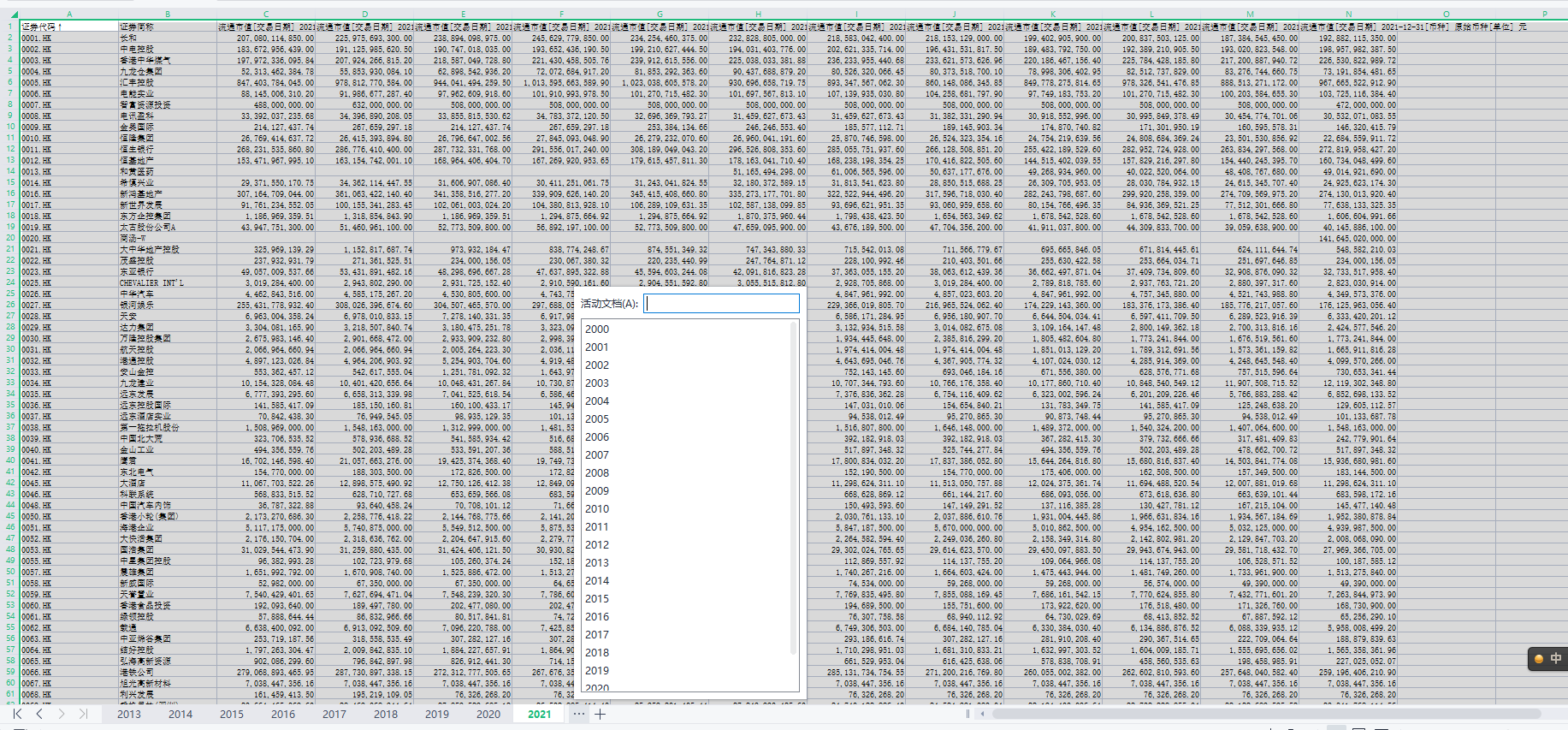1568x730 pixels.
Task: Open the 2016 sheet tab
Action: pyautogui.click(x=283, y=714)
